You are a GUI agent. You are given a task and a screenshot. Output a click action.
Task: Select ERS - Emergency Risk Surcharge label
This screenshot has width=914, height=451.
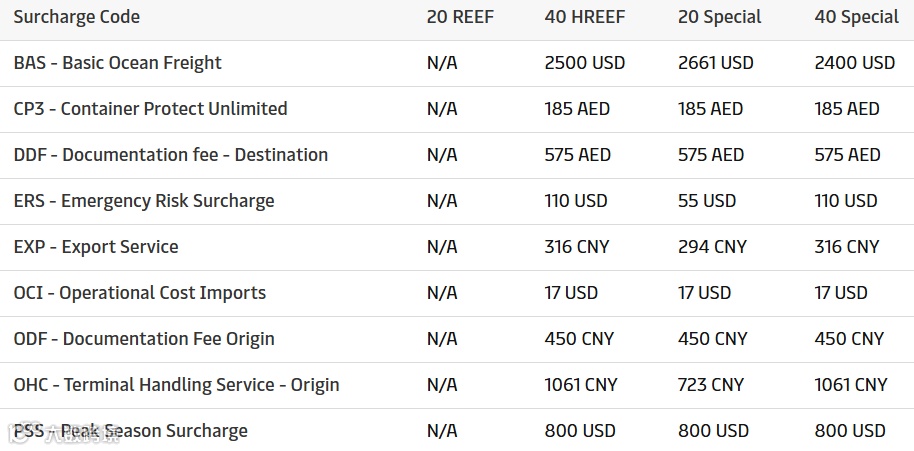point(144,201)
